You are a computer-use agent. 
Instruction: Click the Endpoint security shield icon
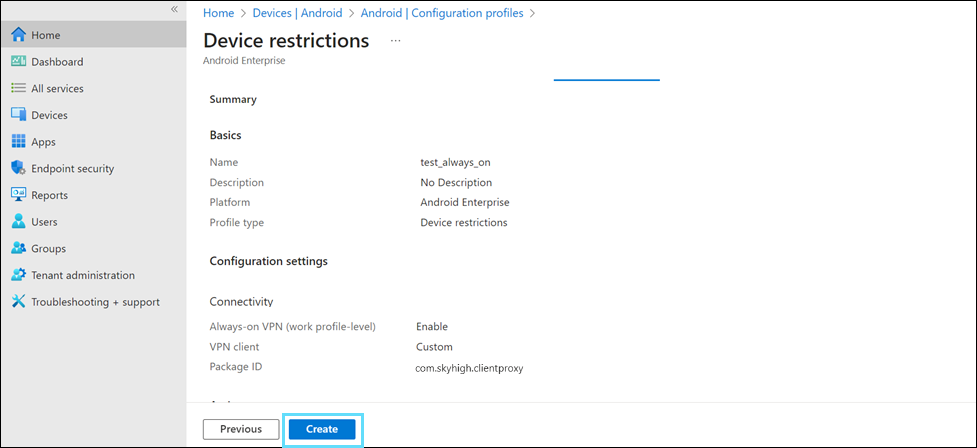click(18, 168)
